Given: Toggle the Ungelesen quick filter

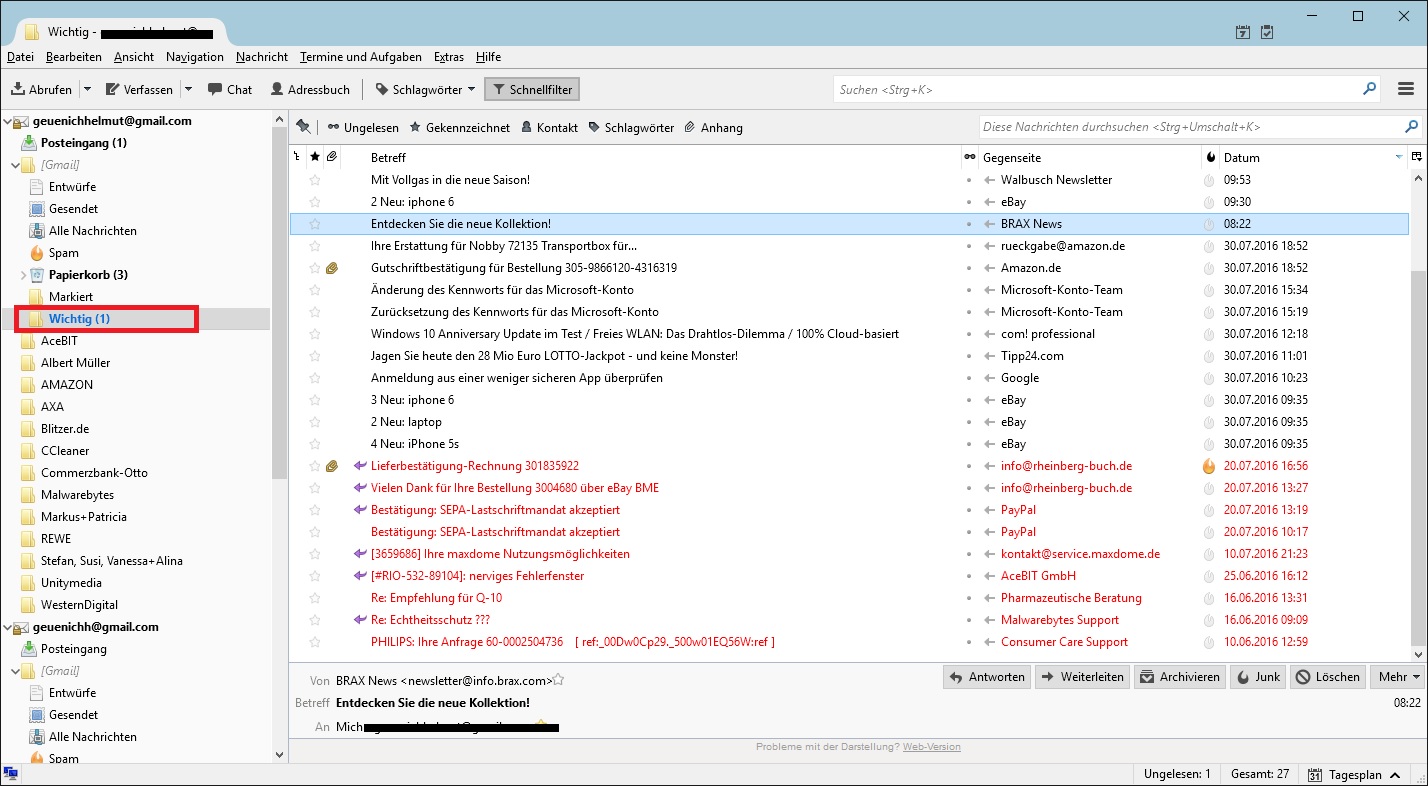Looking at the screenshot, I should [x=363, y=128].
